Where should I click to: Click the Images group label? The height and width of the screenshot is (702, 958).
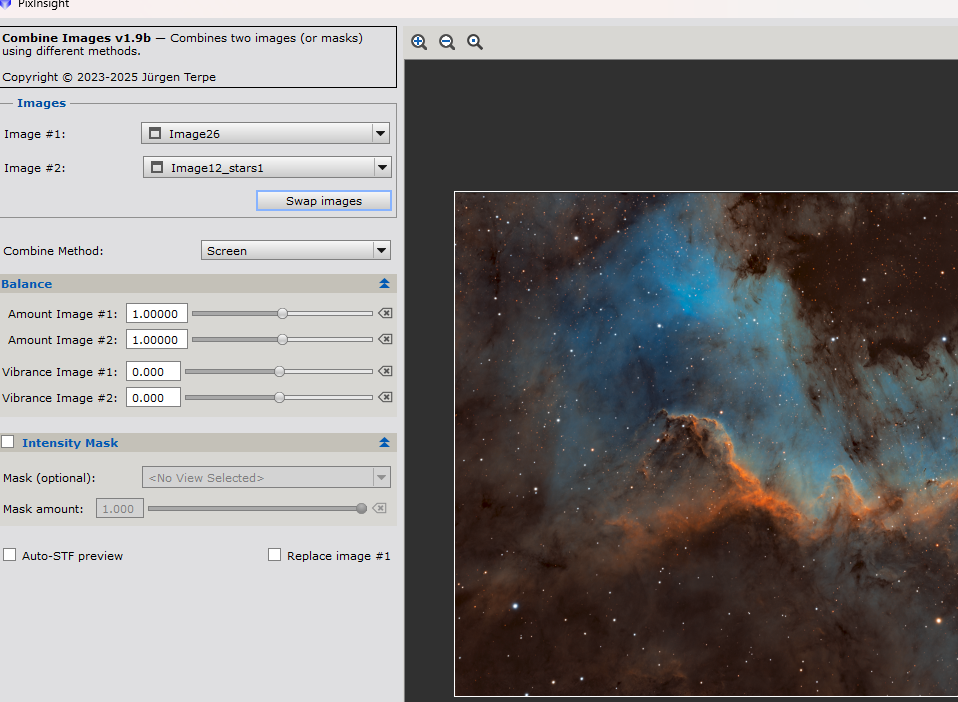pos(42,103)
